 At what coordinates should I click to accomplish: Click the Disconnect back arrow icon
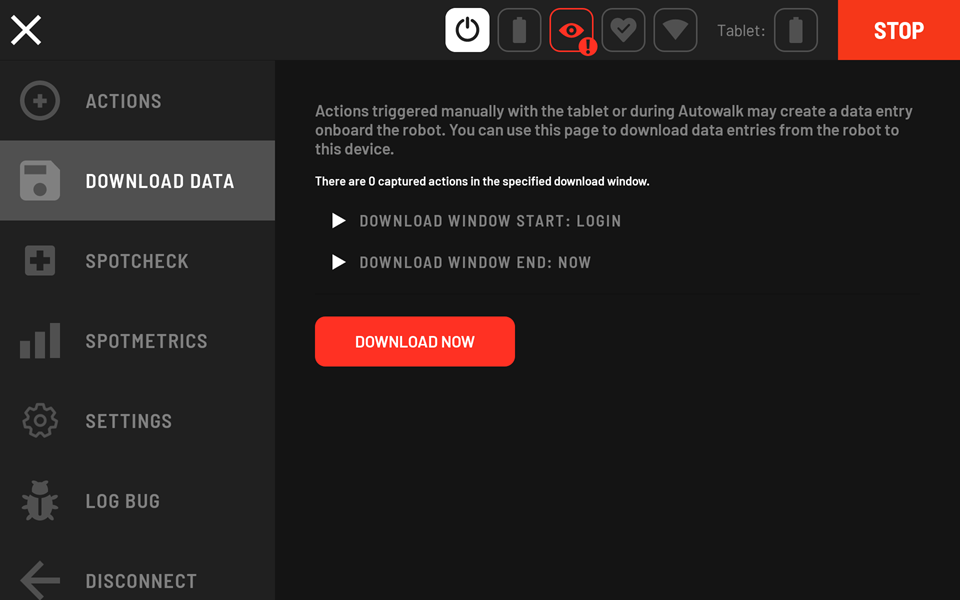pos(40,580)
